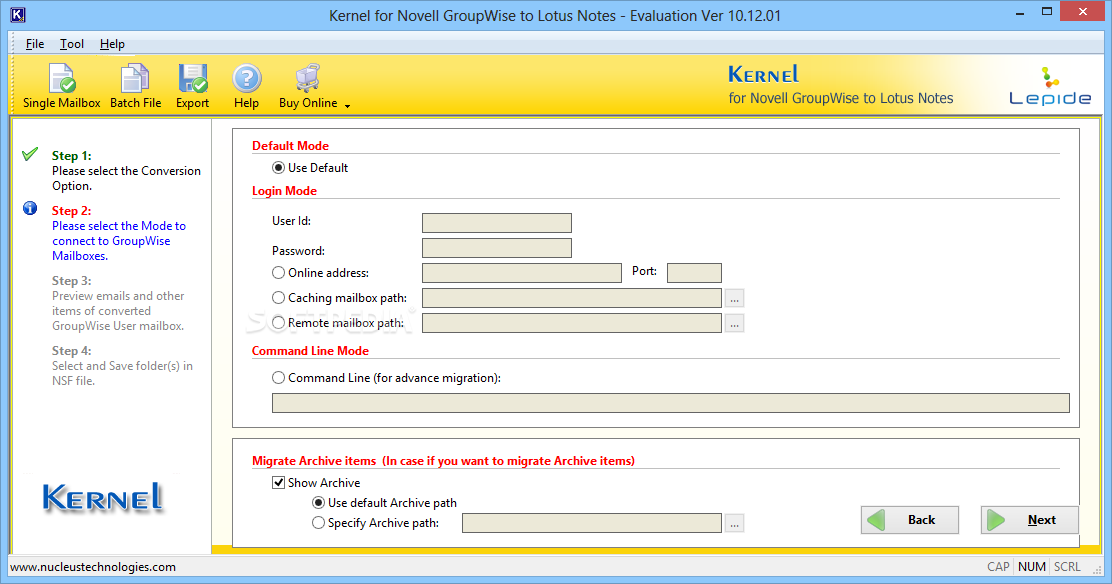Select Command Line advance migration option
1112x584 pixels.
coord(278,378)
